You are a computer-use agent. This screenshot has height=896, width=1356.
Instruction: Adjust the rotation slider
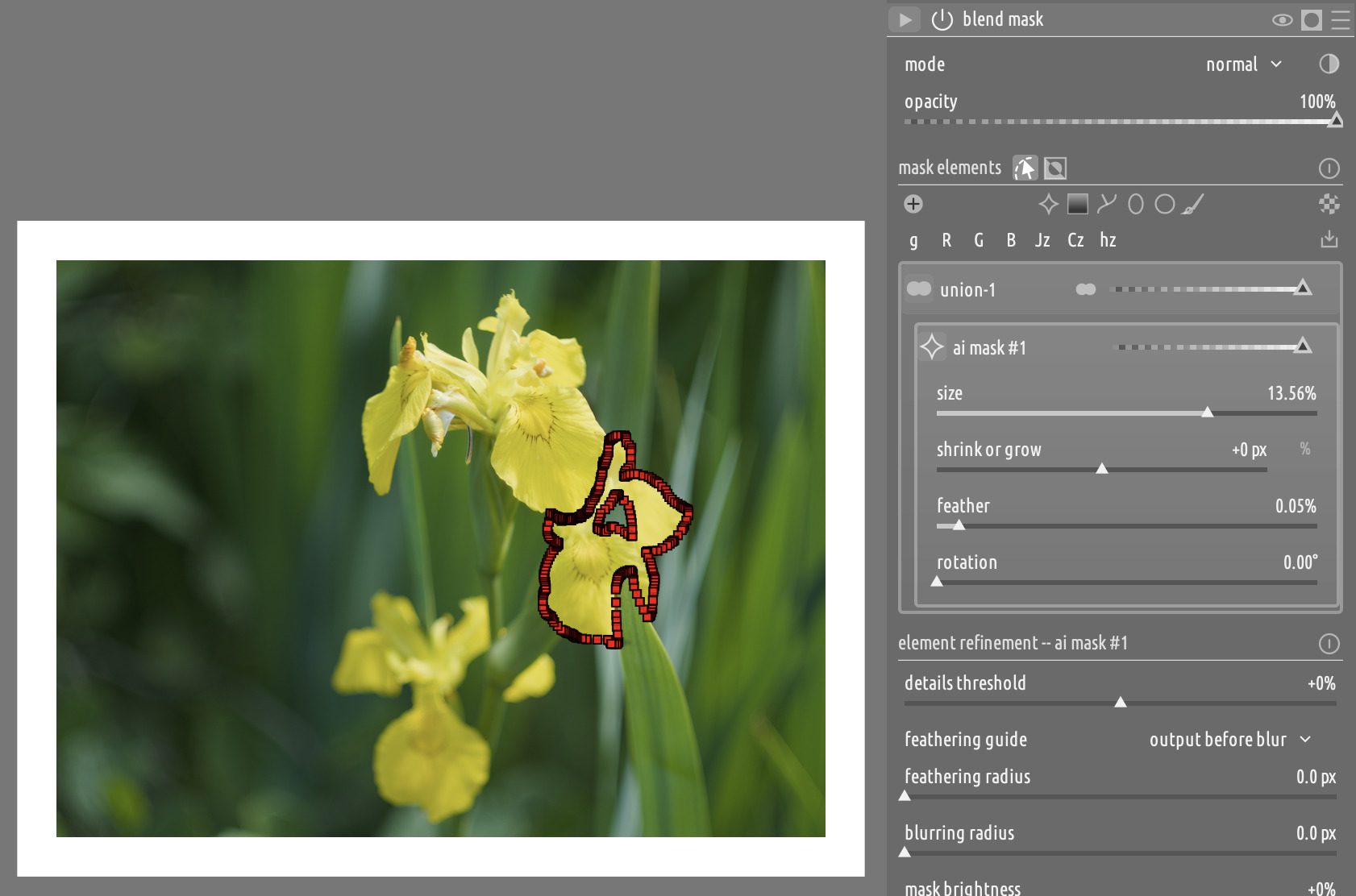tap(1127, 582)
